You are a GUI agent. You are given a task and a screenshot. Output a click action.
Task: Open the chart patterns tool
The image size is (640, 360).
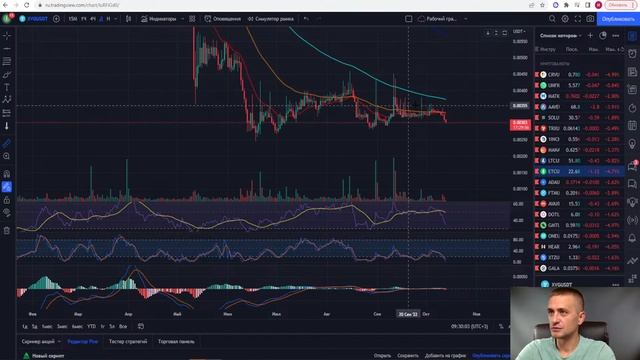tap(7, 100)
